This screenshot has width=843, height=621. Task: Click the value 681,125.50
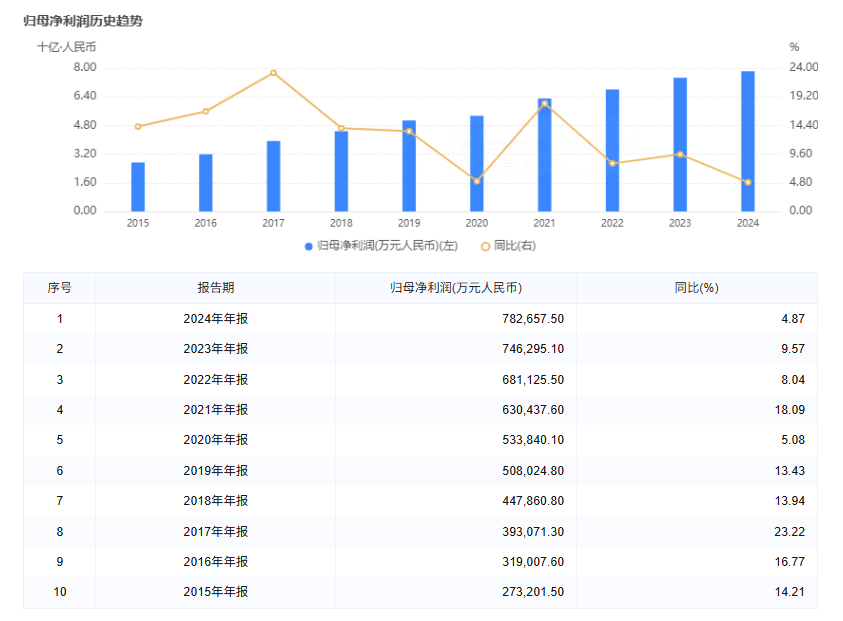coord(533,380)
